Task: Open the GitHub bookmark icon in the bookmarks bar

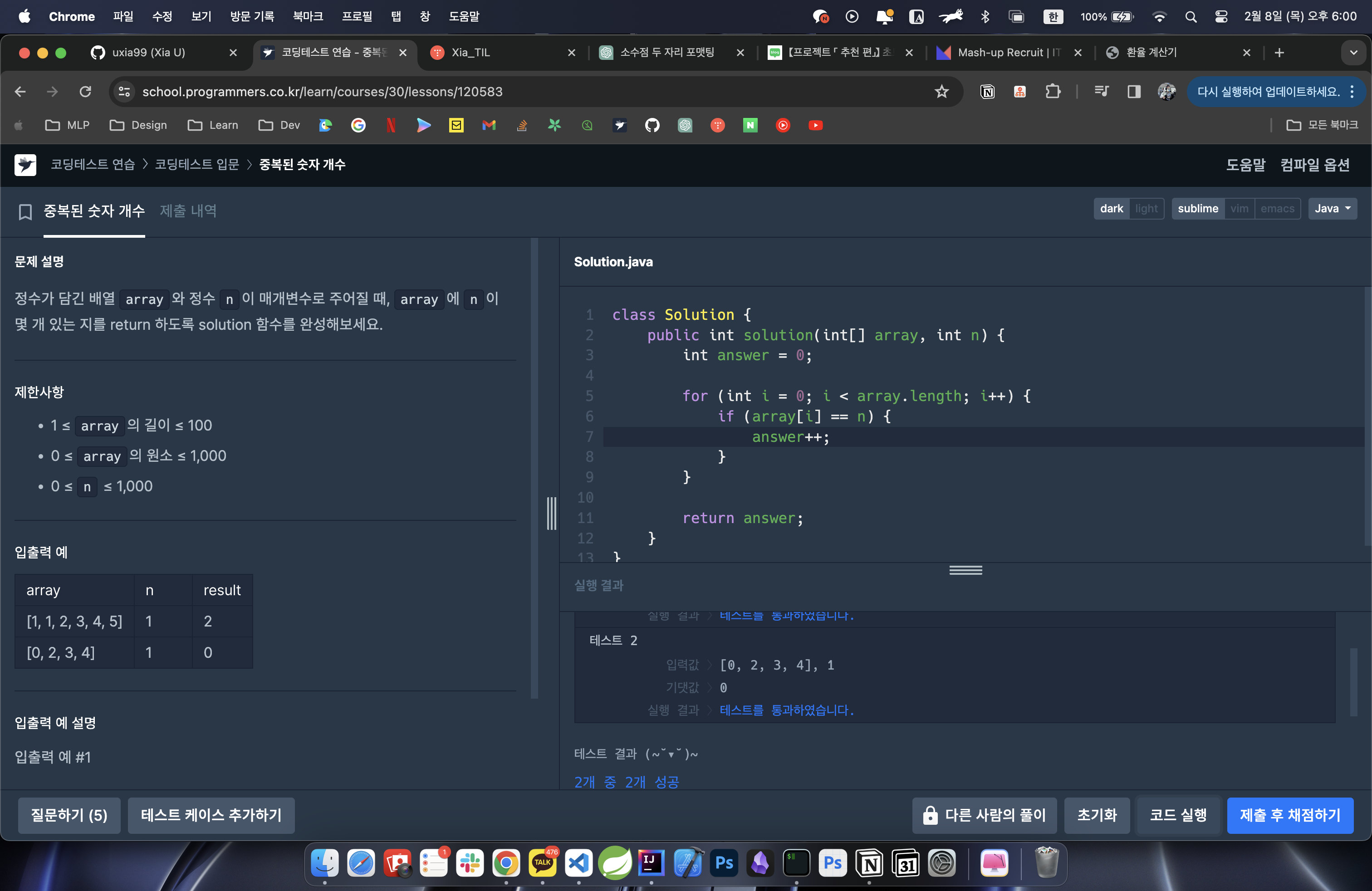Action: [652, 125]
